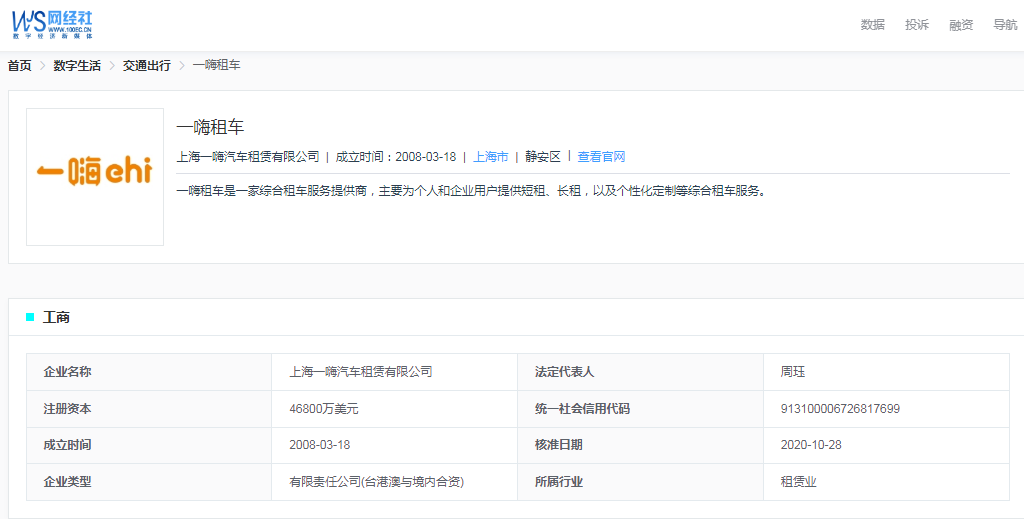The width and height of the screenshot is (1024, 519).
Task: Go to 首页 breadcrumb link
Action: pos(20,65)
